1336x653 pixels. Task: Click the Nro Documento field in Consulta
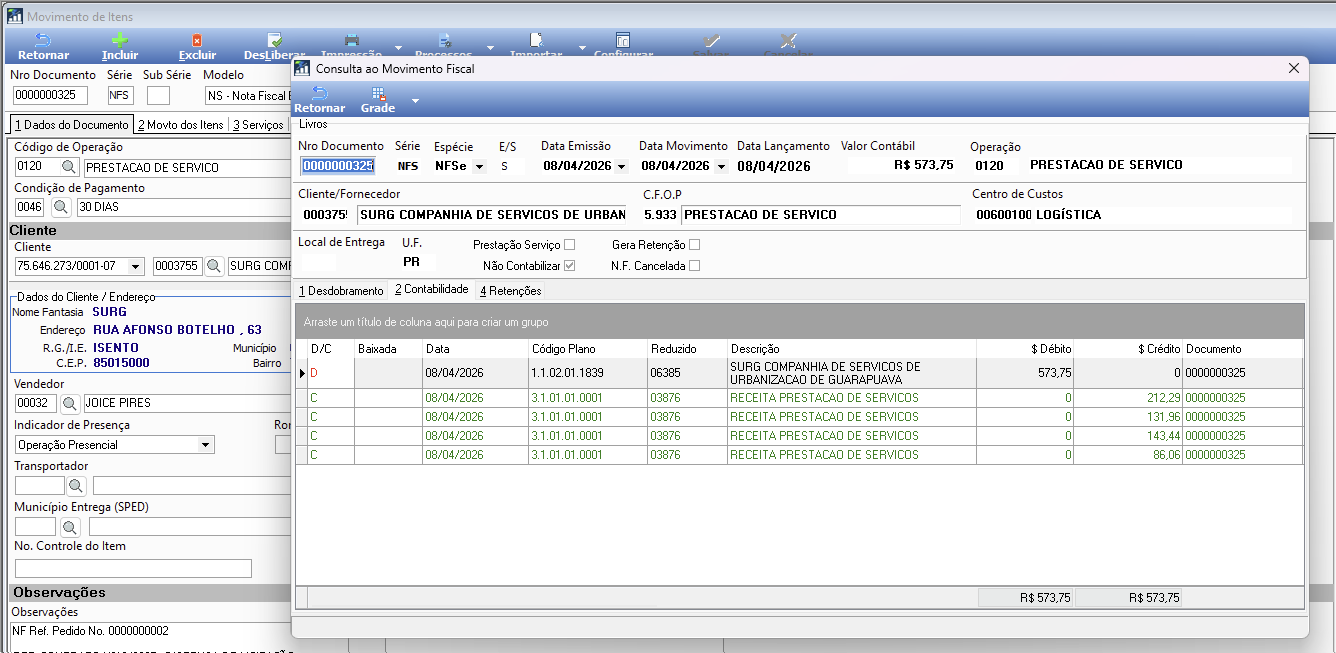(x=338, y=166)
